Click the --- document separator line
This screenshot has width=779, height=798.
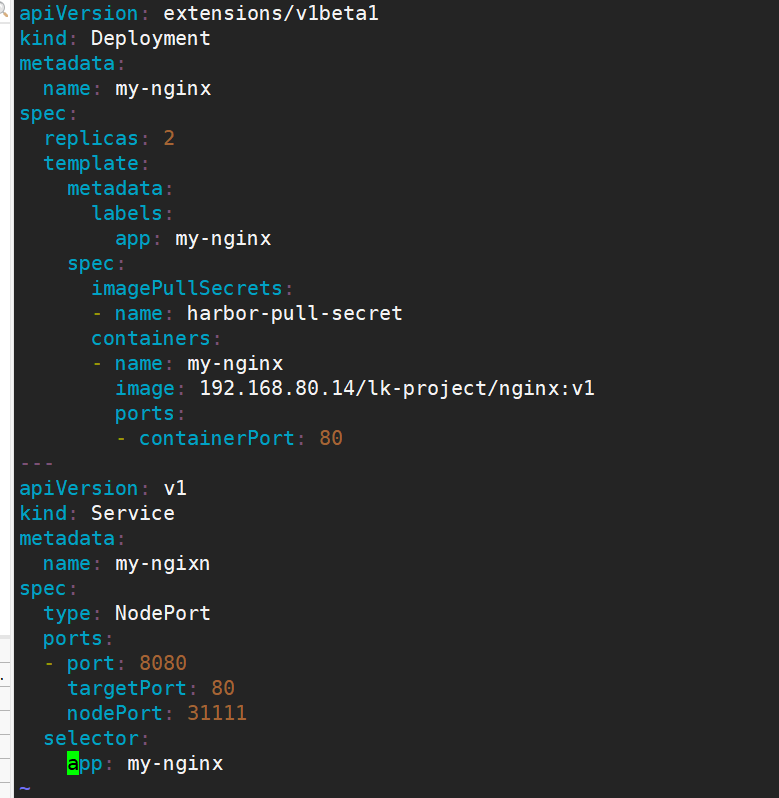(x=37, y=463)
